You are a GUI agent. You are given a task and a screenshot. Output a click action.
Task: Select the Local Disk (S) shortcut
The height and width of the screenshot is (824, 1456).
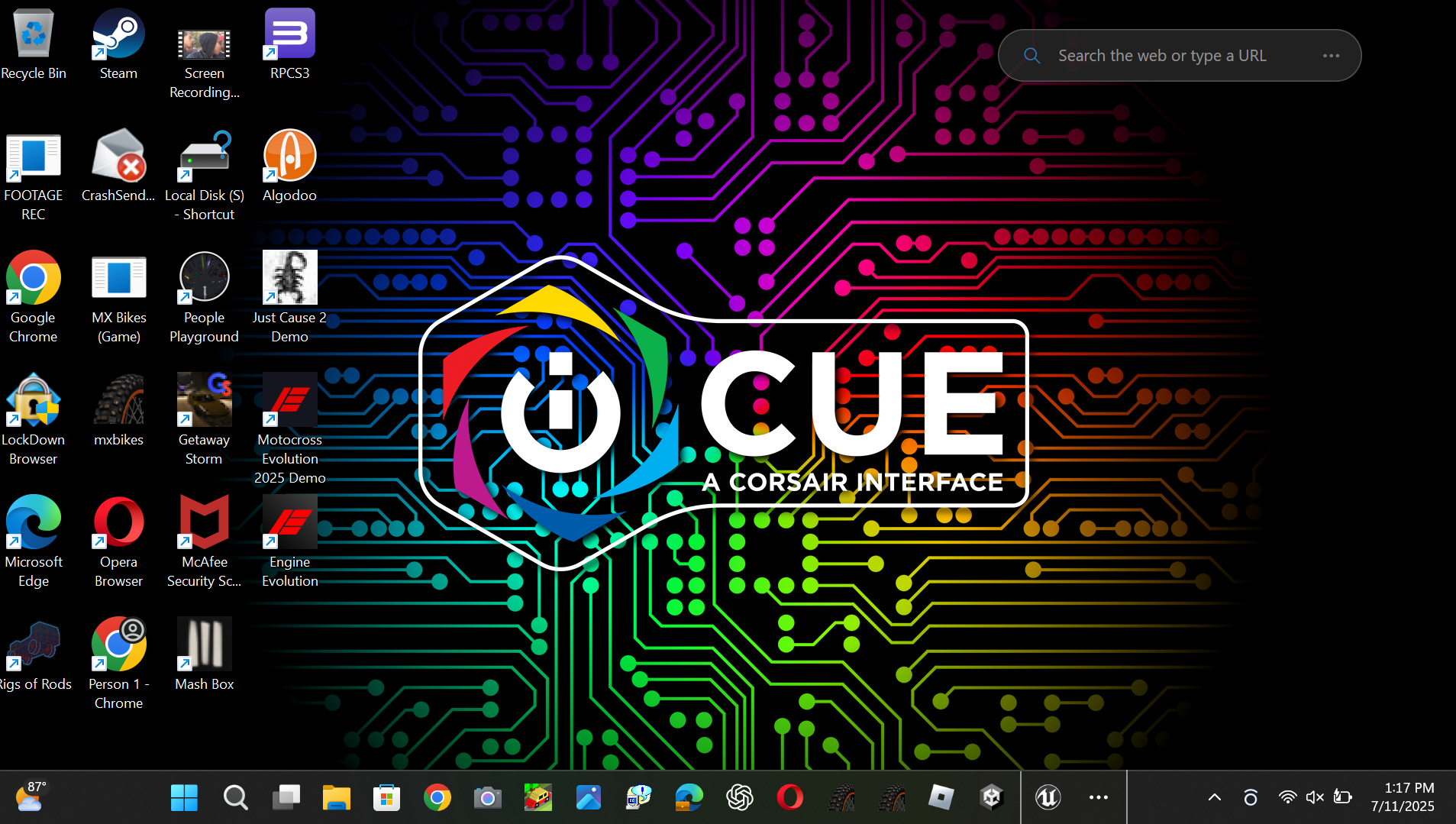(204, 176)
